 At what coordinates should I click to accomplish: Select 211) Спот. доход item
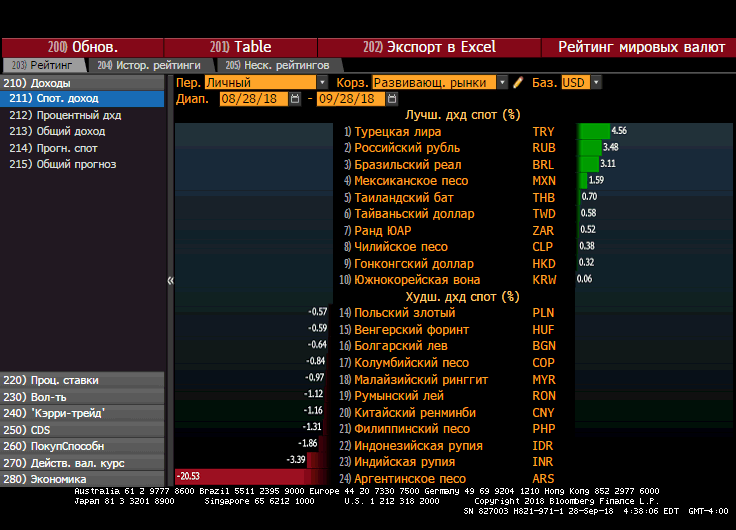click(x=83, y=99)
